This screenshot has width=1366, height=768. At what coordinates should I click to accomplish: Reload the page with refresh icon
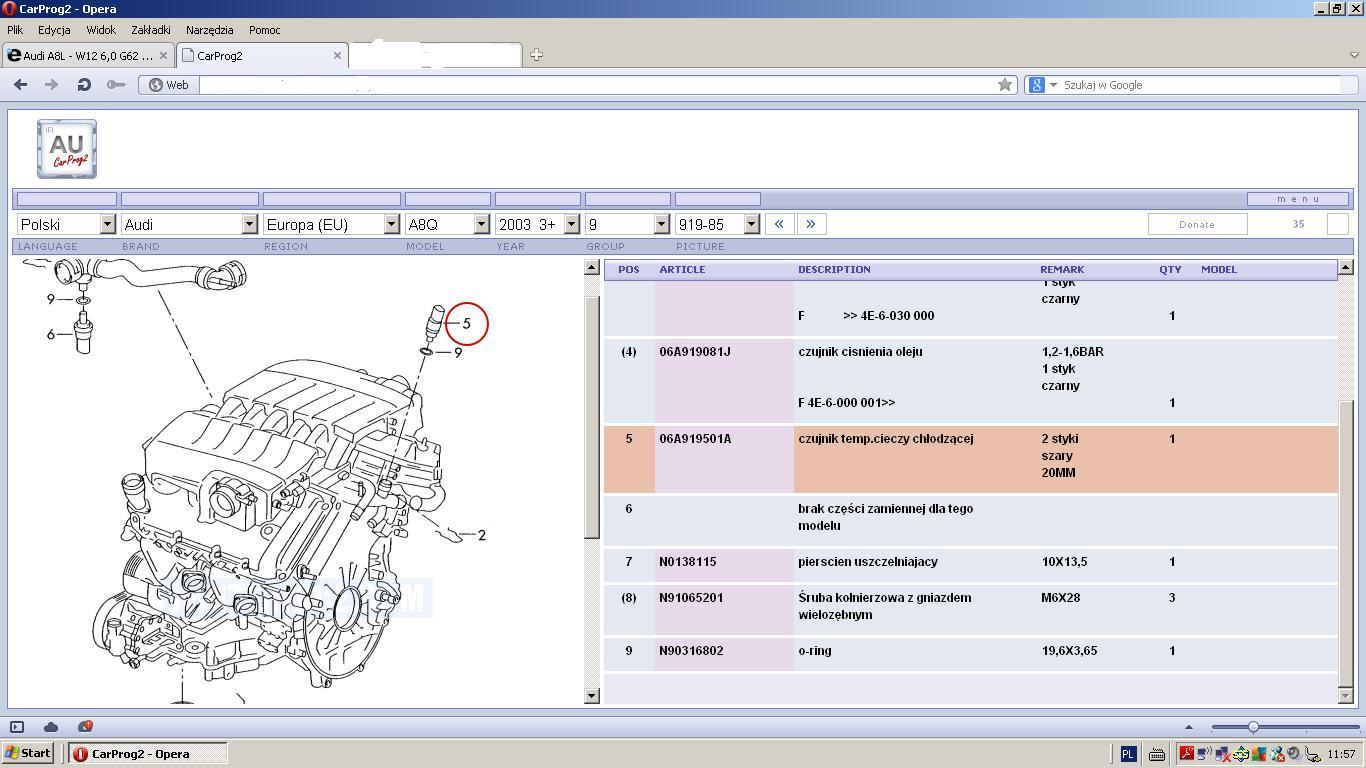point(84,85)
